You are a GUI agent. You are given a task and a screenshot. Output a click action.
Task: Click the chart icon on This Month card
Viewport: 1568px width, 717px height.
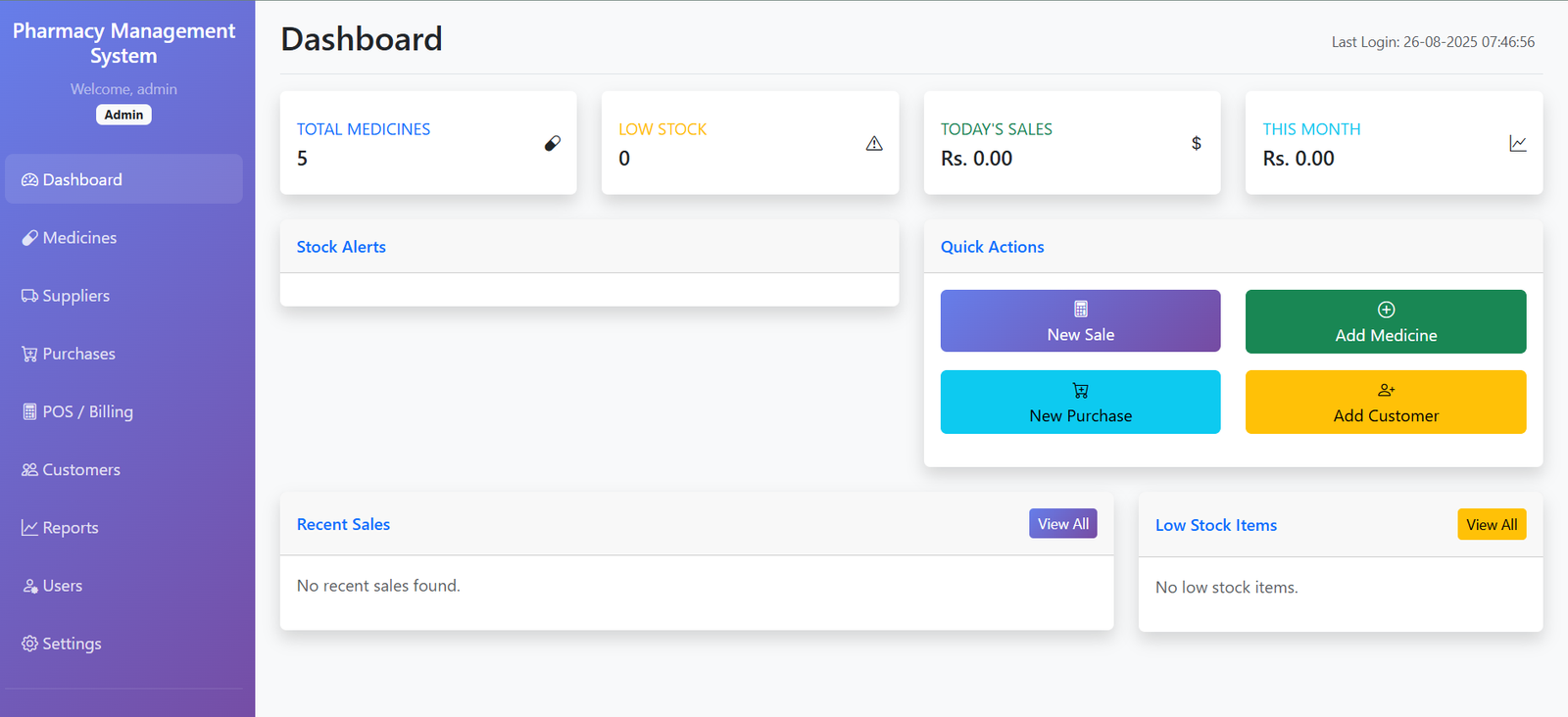coord(1518,144)
